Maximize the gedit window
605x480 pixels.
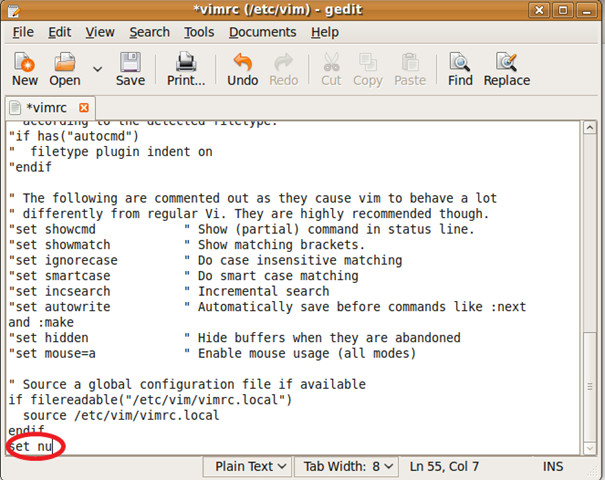pyautogui.click(x=563, y=10)
